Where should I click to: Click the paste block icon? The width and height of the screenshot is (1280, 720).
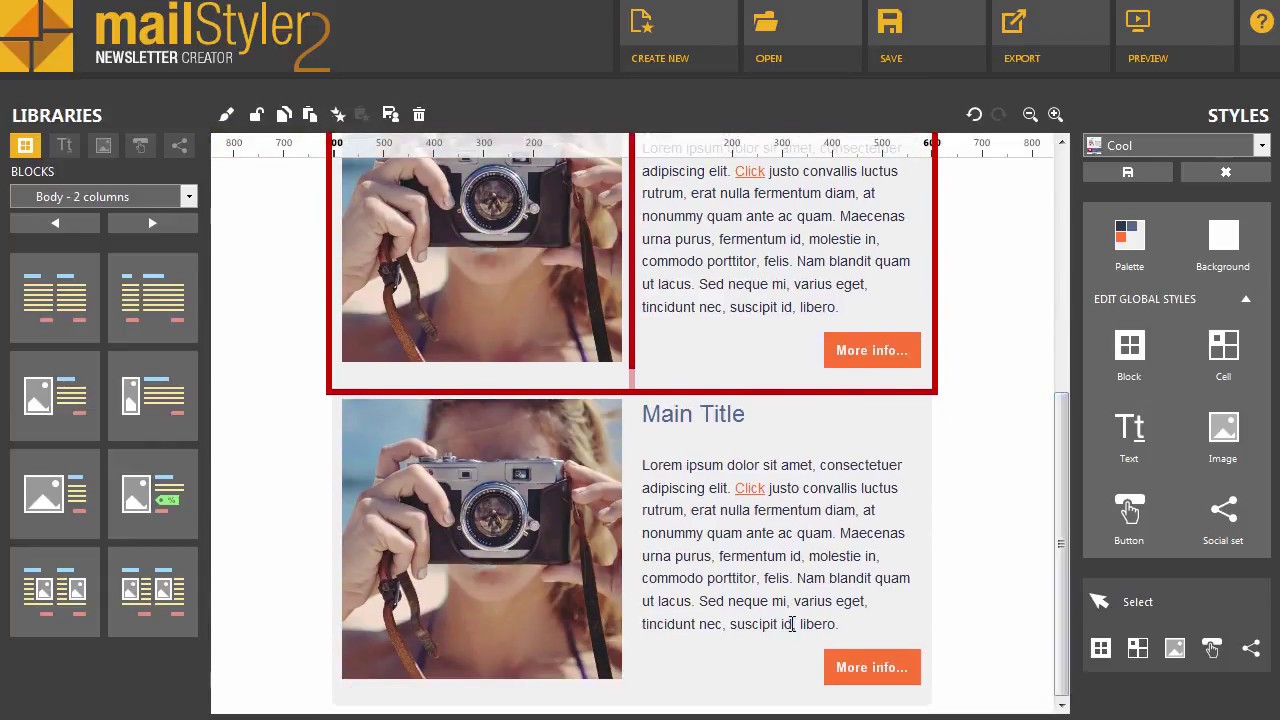(x=310, y=114)
